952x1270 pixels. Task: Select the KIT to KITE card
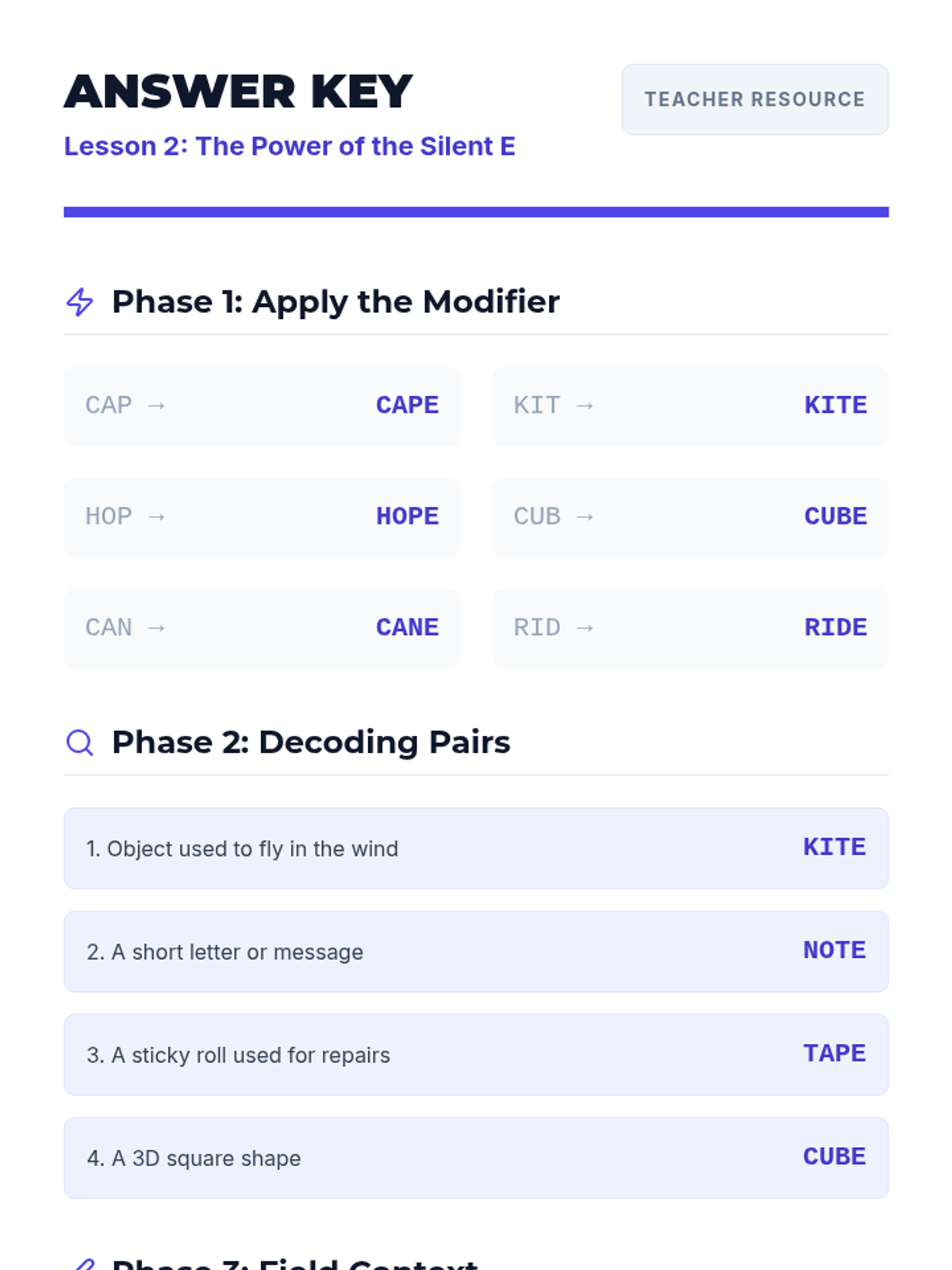(690, 406)
